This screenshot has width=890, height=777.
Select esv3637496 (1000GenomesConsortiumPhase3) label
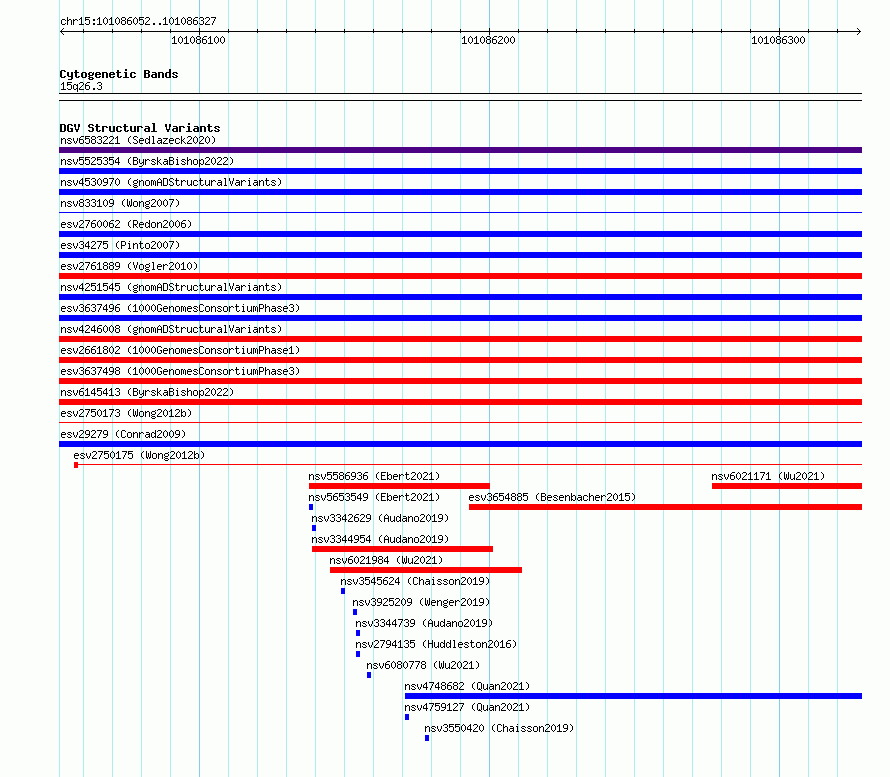coord(180,308)
